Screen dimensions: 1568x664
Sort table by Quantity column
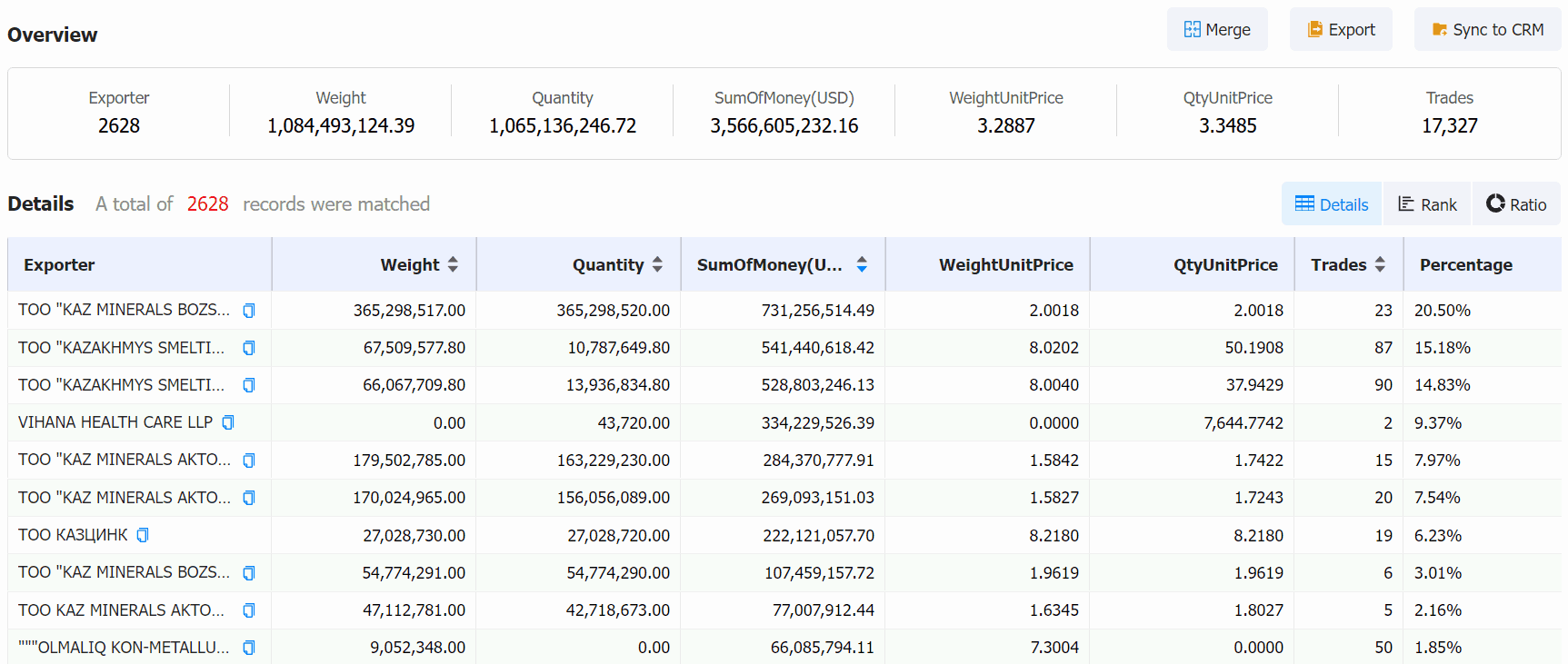point(657,264)
